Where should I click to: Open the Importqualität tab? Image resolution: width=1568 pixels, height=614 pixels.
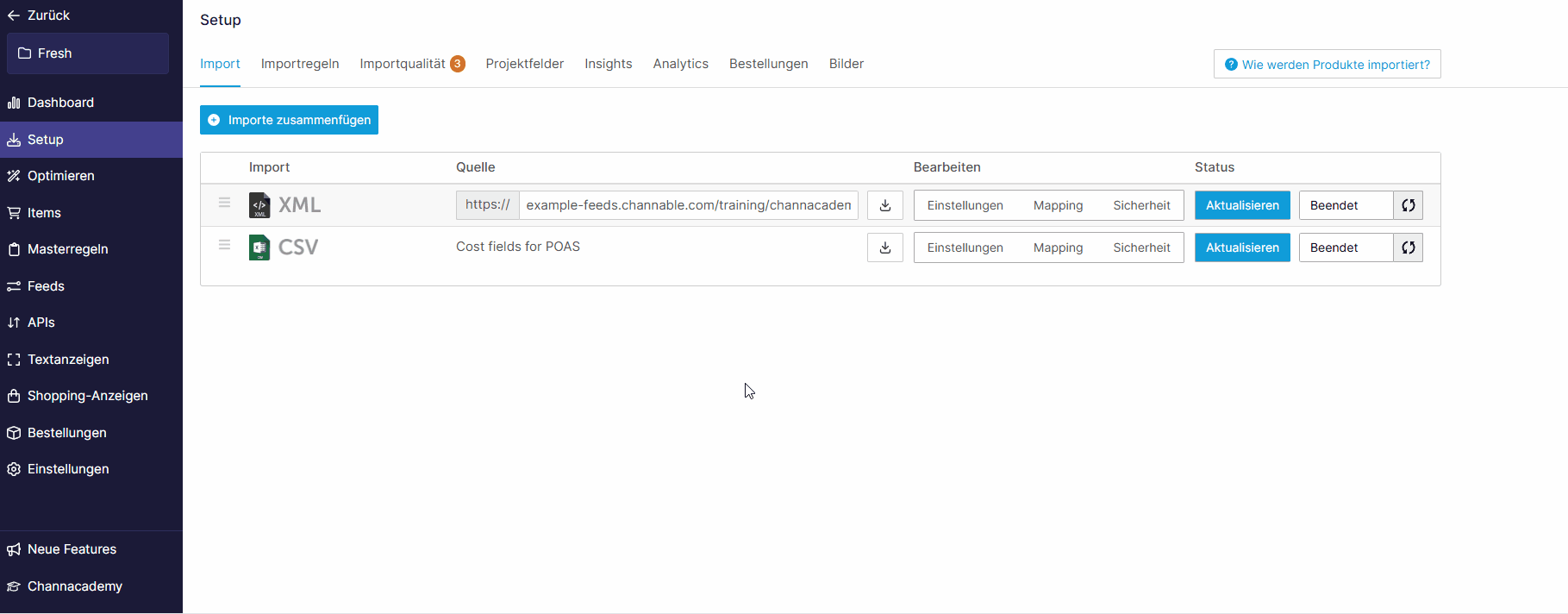pos(403,64)
